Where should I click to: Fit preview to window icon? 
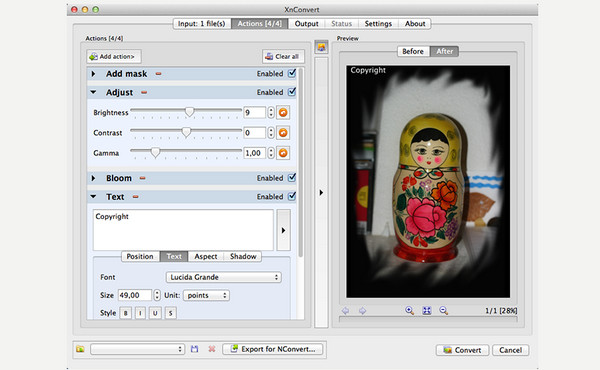coord(427,310)
